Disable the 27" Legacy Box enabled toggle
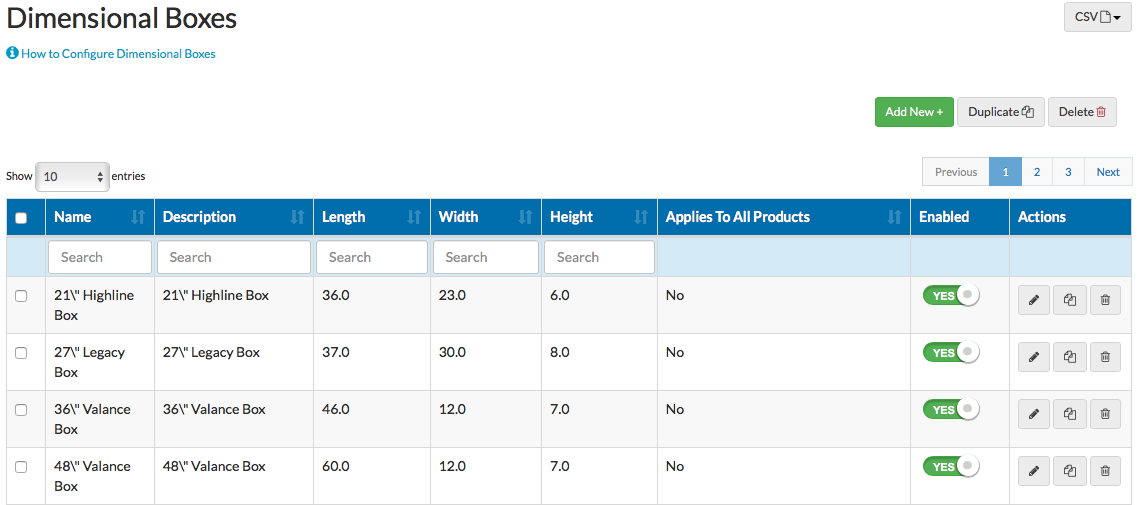Viewport: 1138px width, 505px height. click(x=950, y=353)
